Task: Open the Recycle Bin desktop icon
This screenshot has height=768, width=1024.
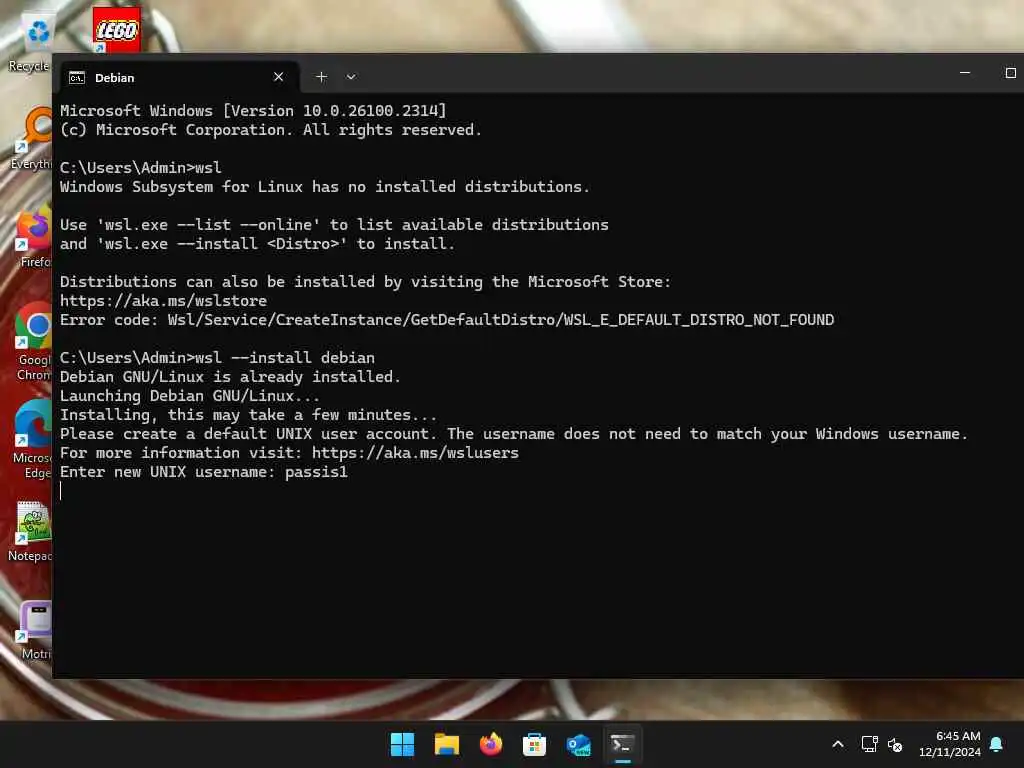Action: pos(30,42)
